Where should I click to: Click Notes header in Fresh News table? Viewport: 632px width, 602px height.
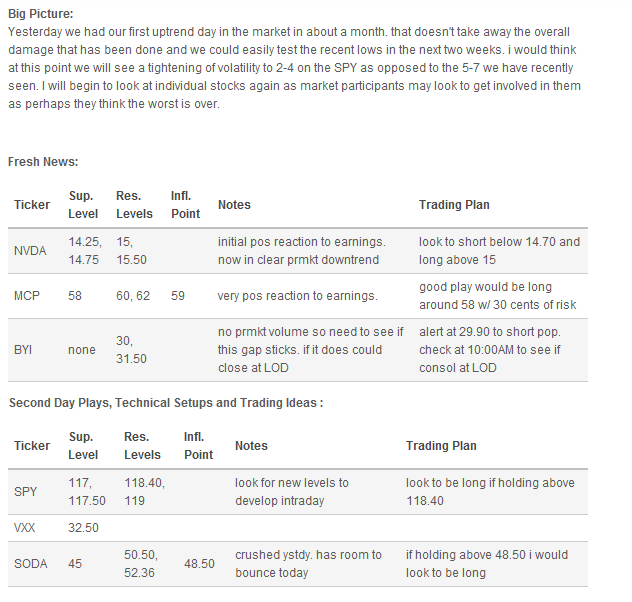coord(234,205)
